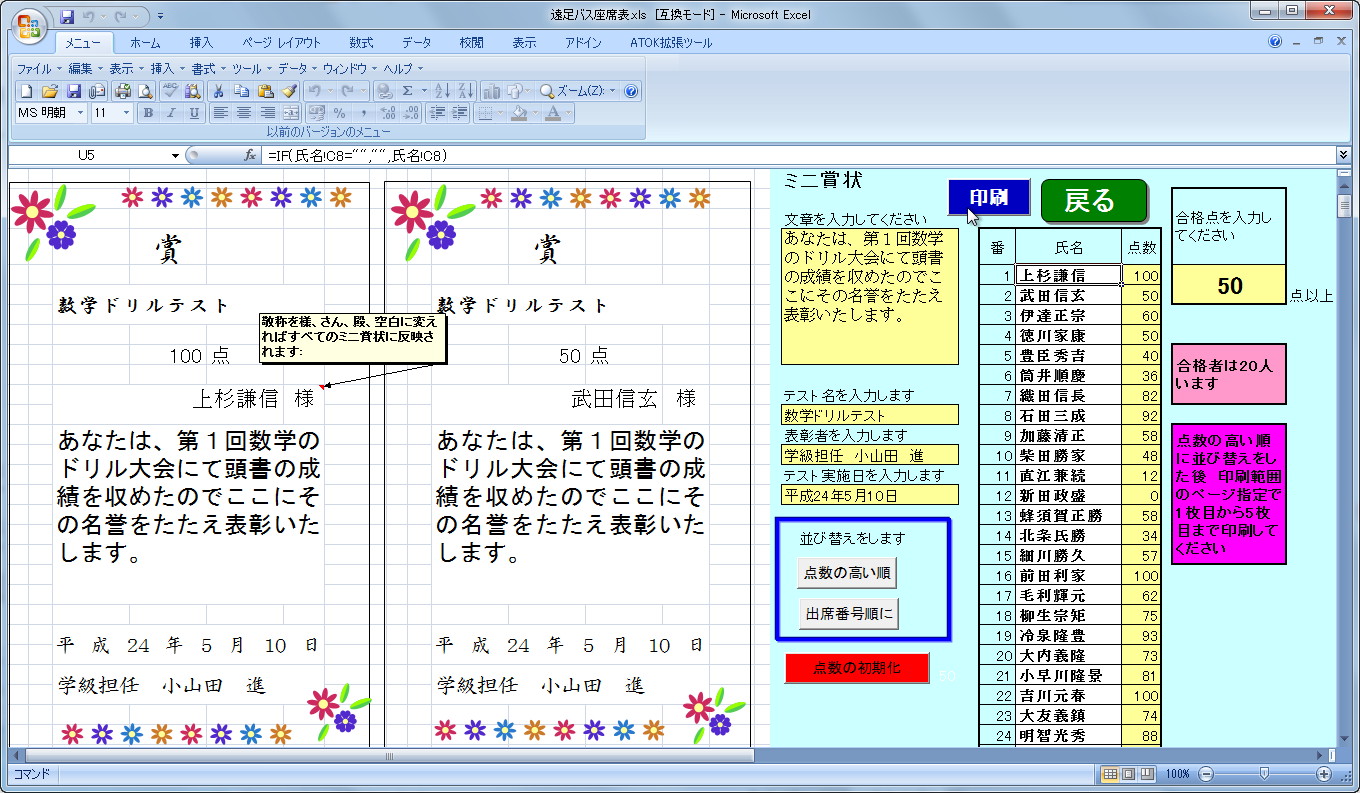Save the workbook from the classic toolbar
Screen dimensions: 1360x793
[73, 91]
